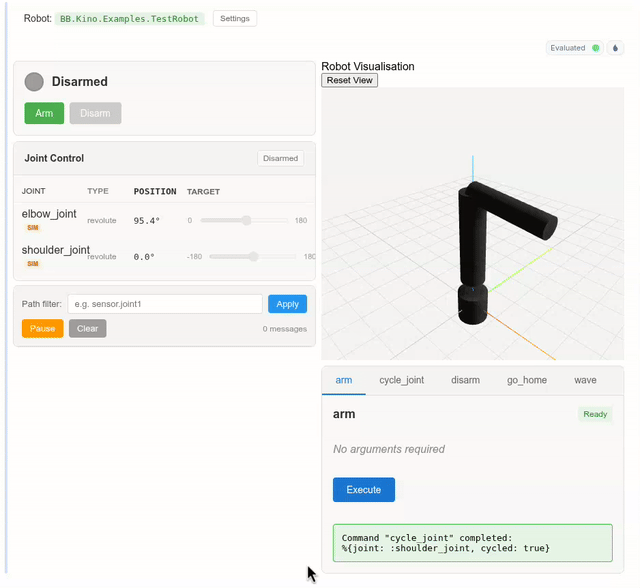Click the water droplet icon

click(x=615, y=48)
